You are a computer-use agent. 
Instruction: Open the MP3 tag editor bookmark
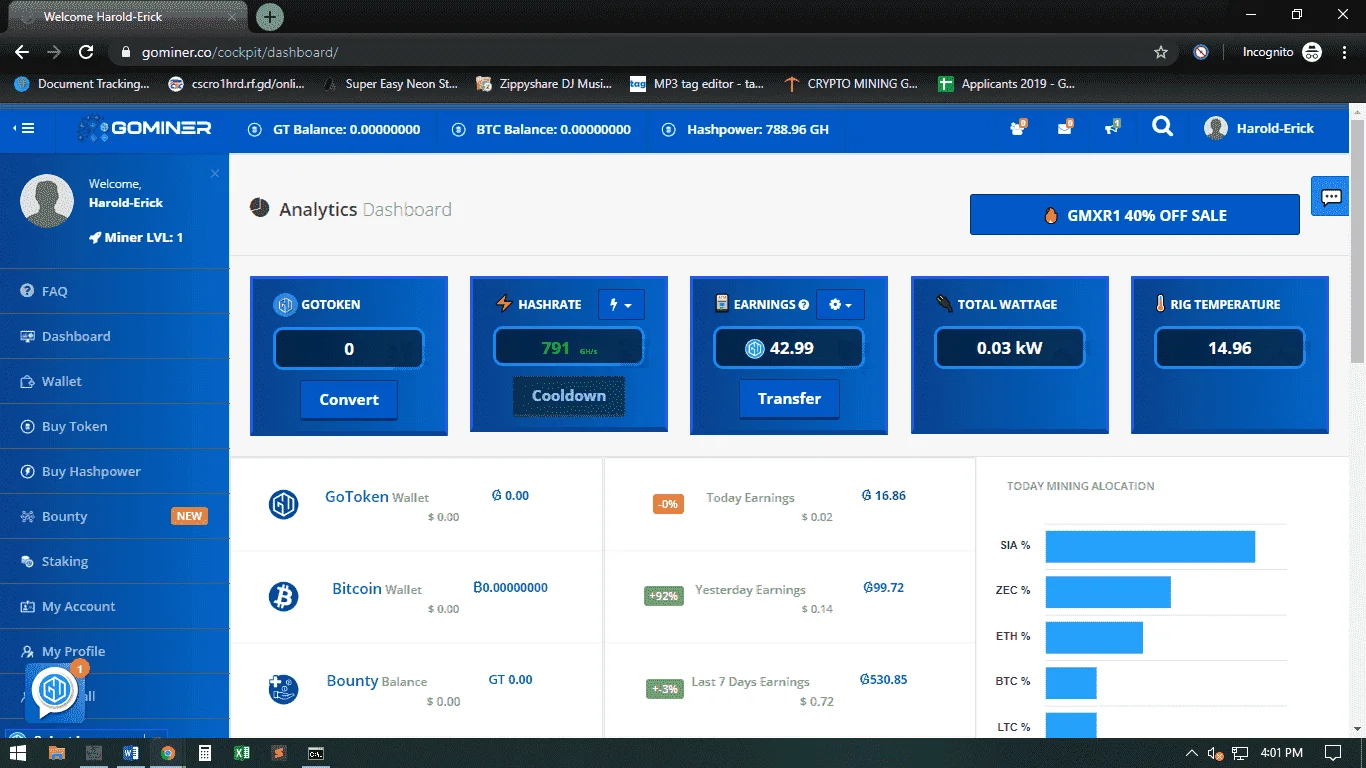tap(697, 84)
